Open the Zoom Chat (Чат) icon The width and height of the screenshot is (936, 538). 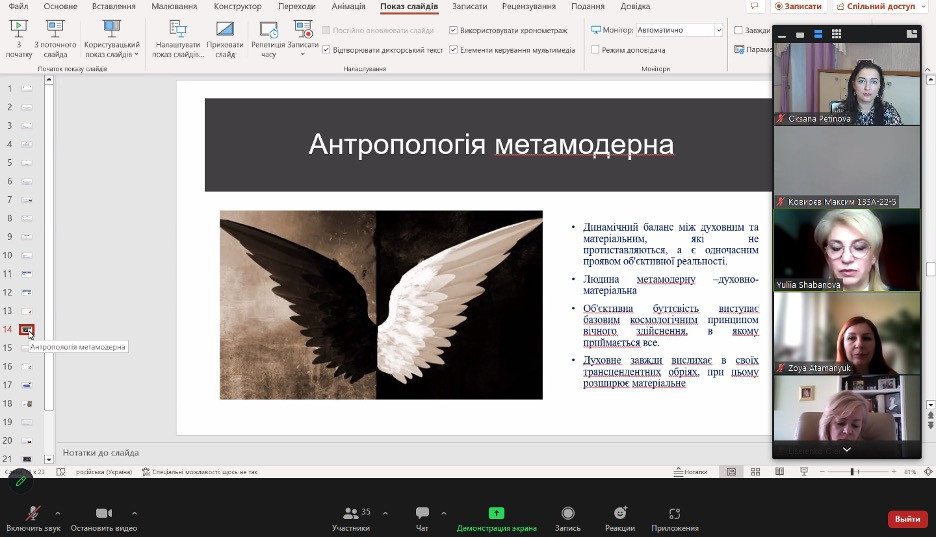point(422,514)
